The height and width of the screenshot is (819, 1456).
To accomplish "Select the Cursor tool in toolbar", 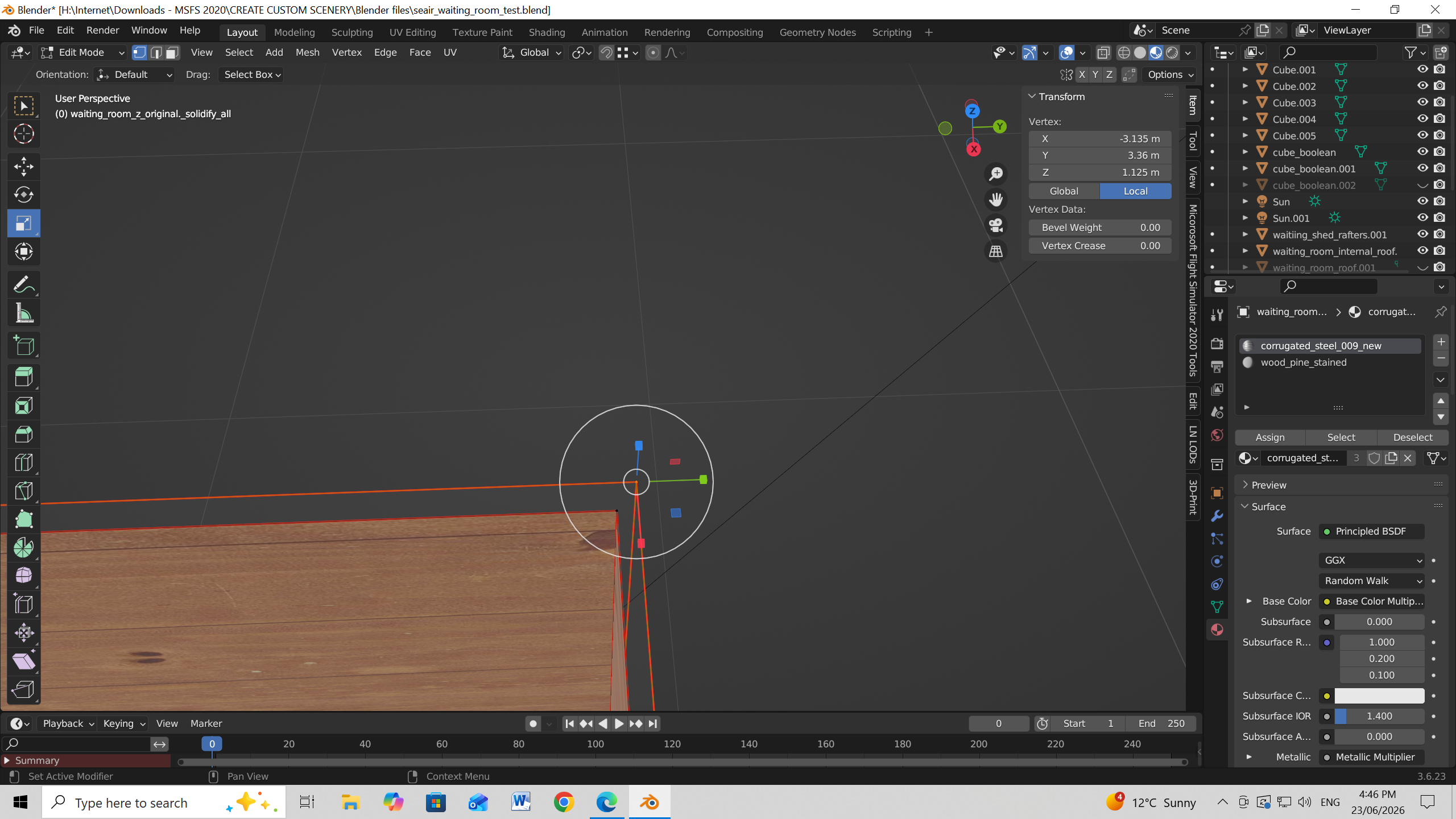I will (24, 134).
